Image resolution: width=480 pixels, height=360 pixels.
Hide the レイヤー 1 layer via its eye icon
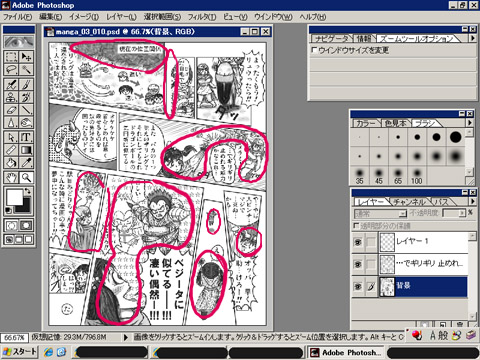coord(358,242)
